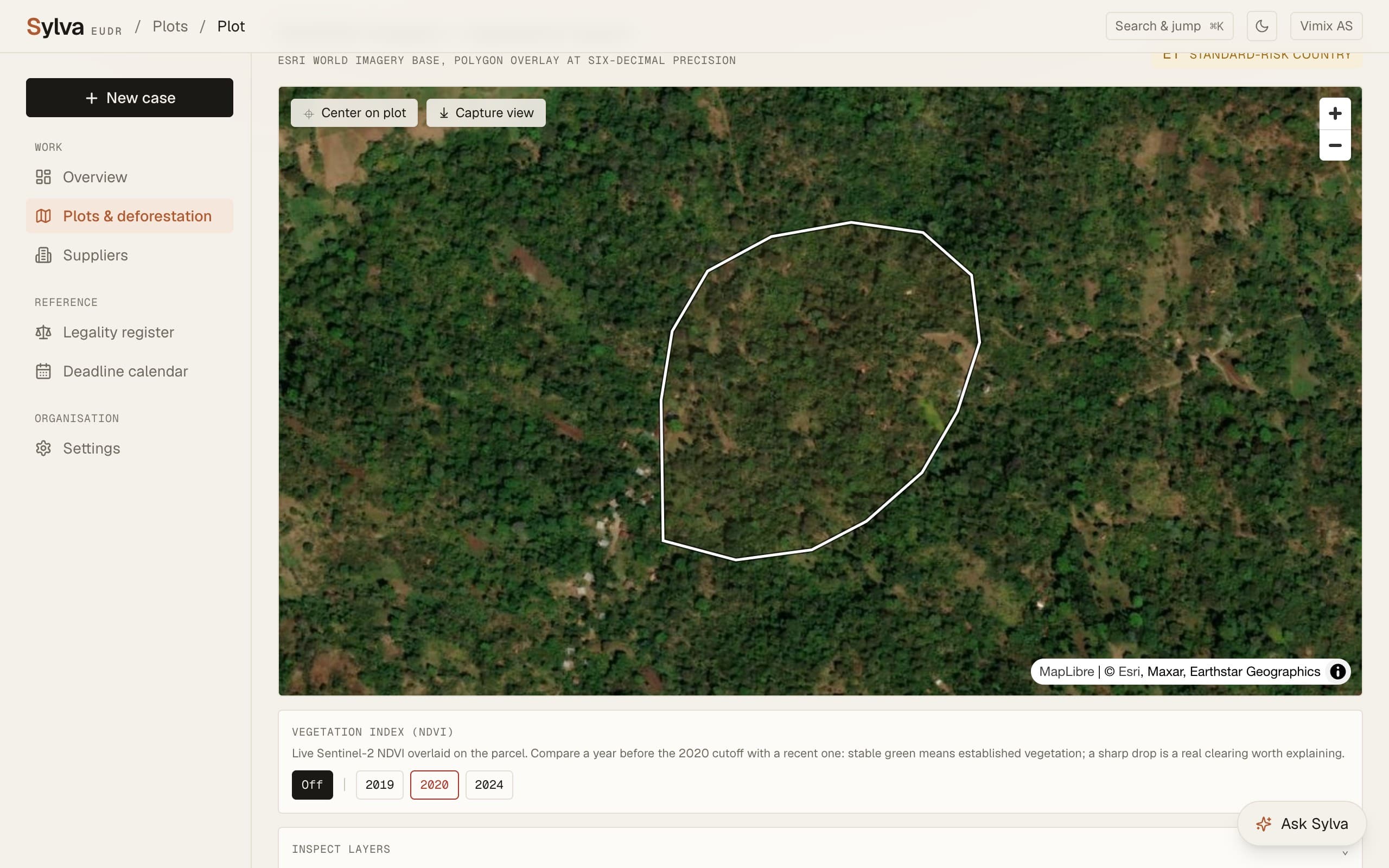Open the Esri attribution link
Screen dimensions: 1389x868
pyautogui.click(x=1130, y=672)
